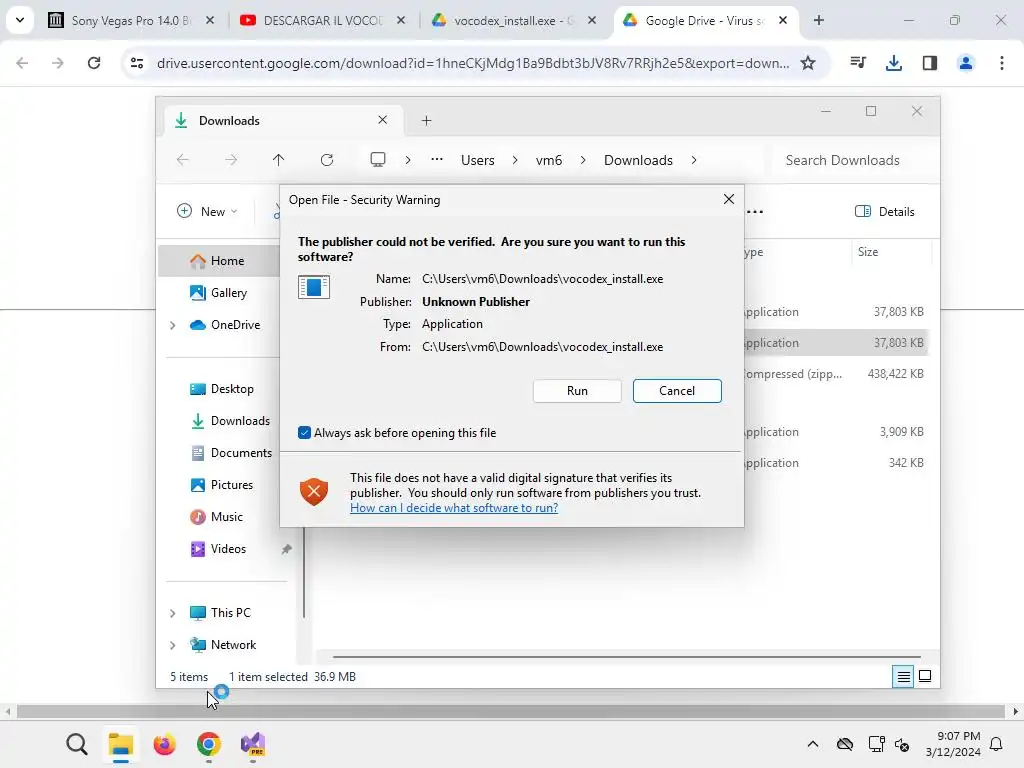Open 'How can I decide what software to run?' link
1024x768 pixels.
tap(454, 508)
